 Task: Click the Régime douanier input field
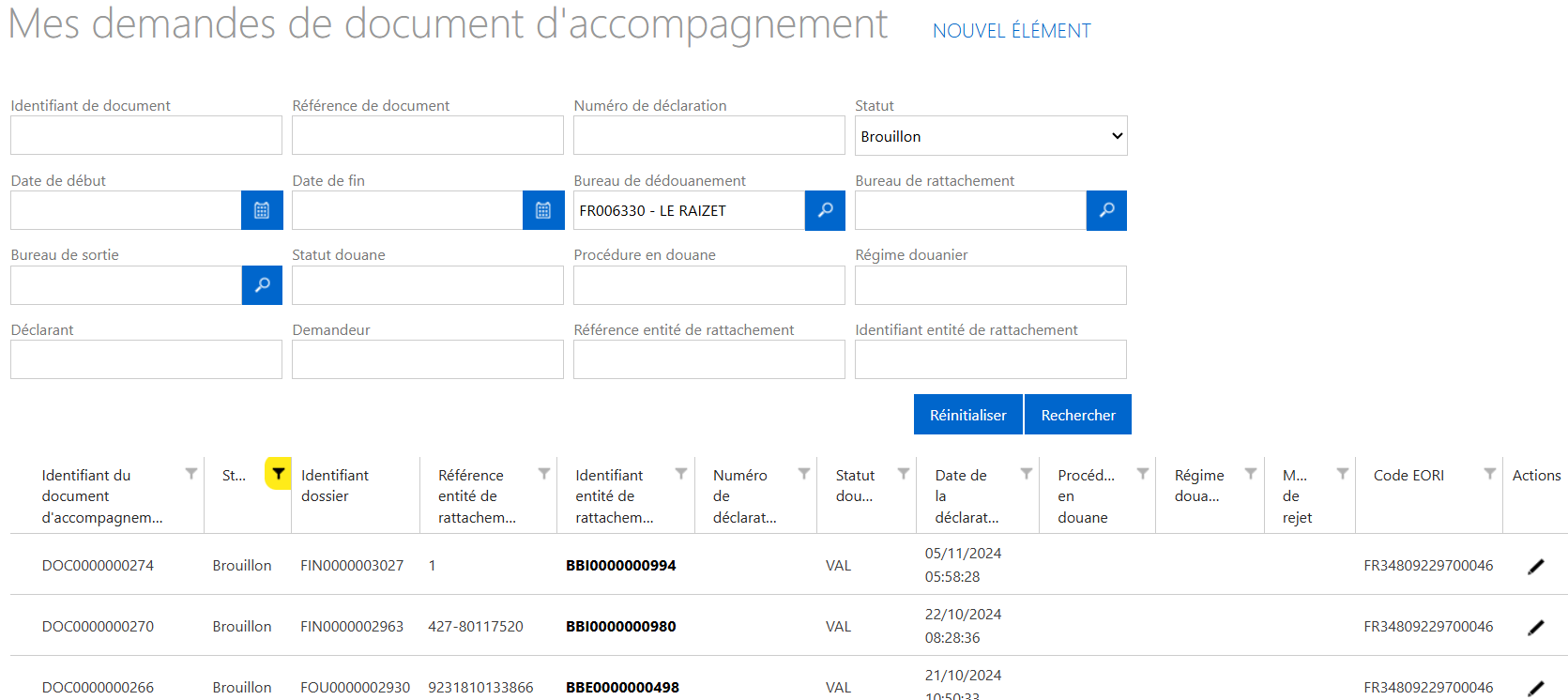click(990, 285)
